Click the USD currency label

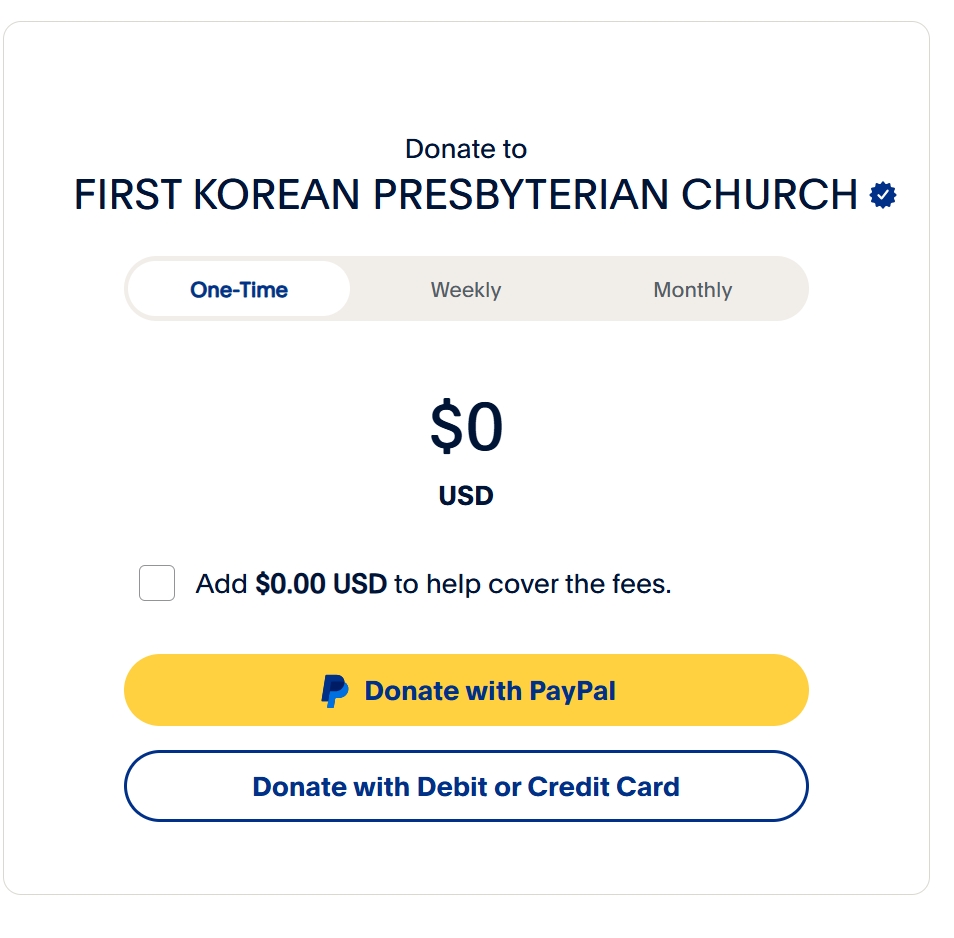click(466, 496)
